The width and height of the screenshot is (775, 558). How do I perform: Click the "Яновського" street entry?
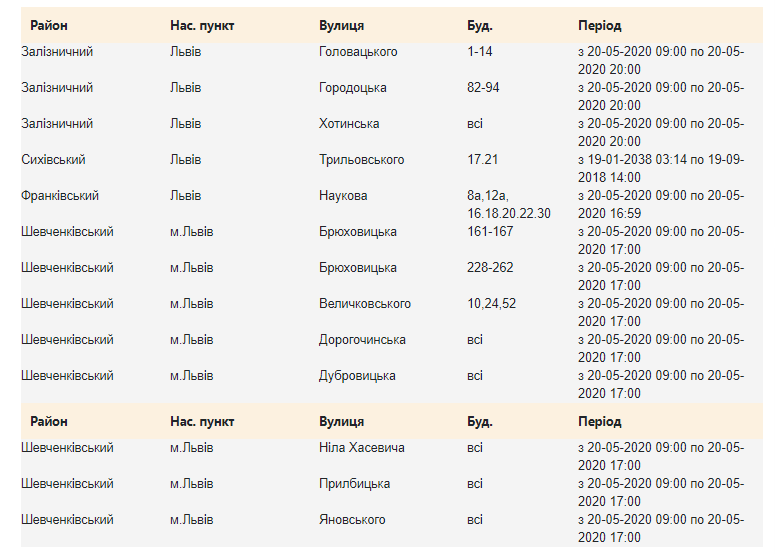click(x=352, y=520)
